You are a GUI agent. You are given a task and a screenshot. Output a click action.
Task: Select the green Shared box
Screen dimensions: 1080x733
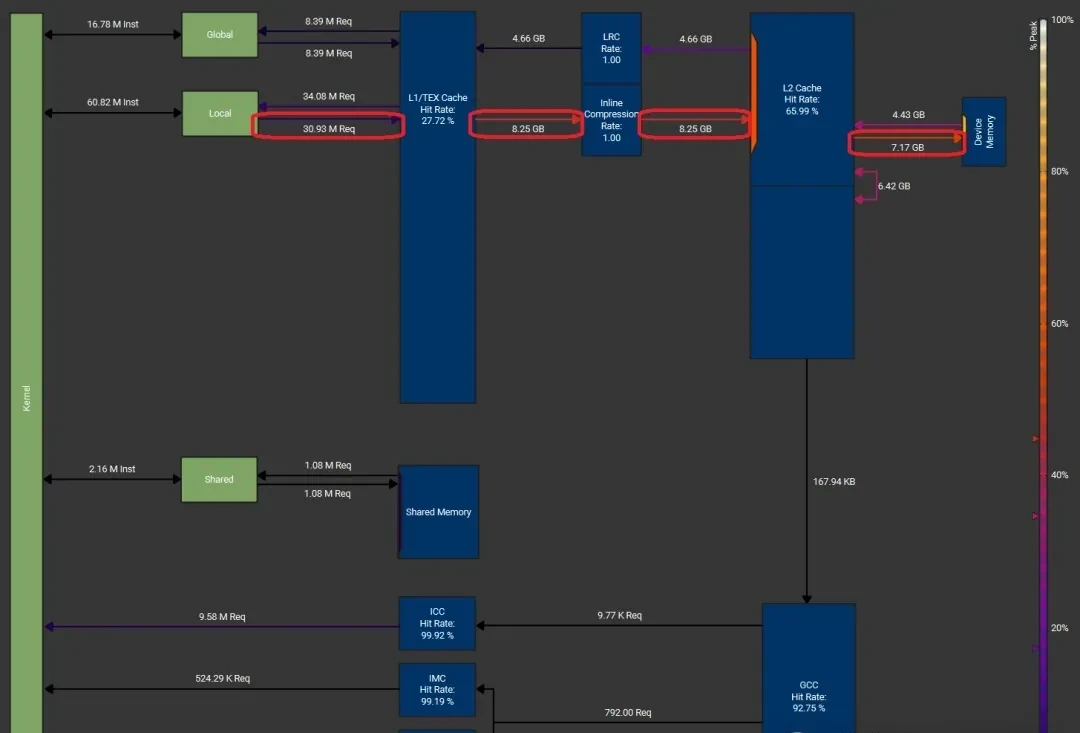coord(219,479)
